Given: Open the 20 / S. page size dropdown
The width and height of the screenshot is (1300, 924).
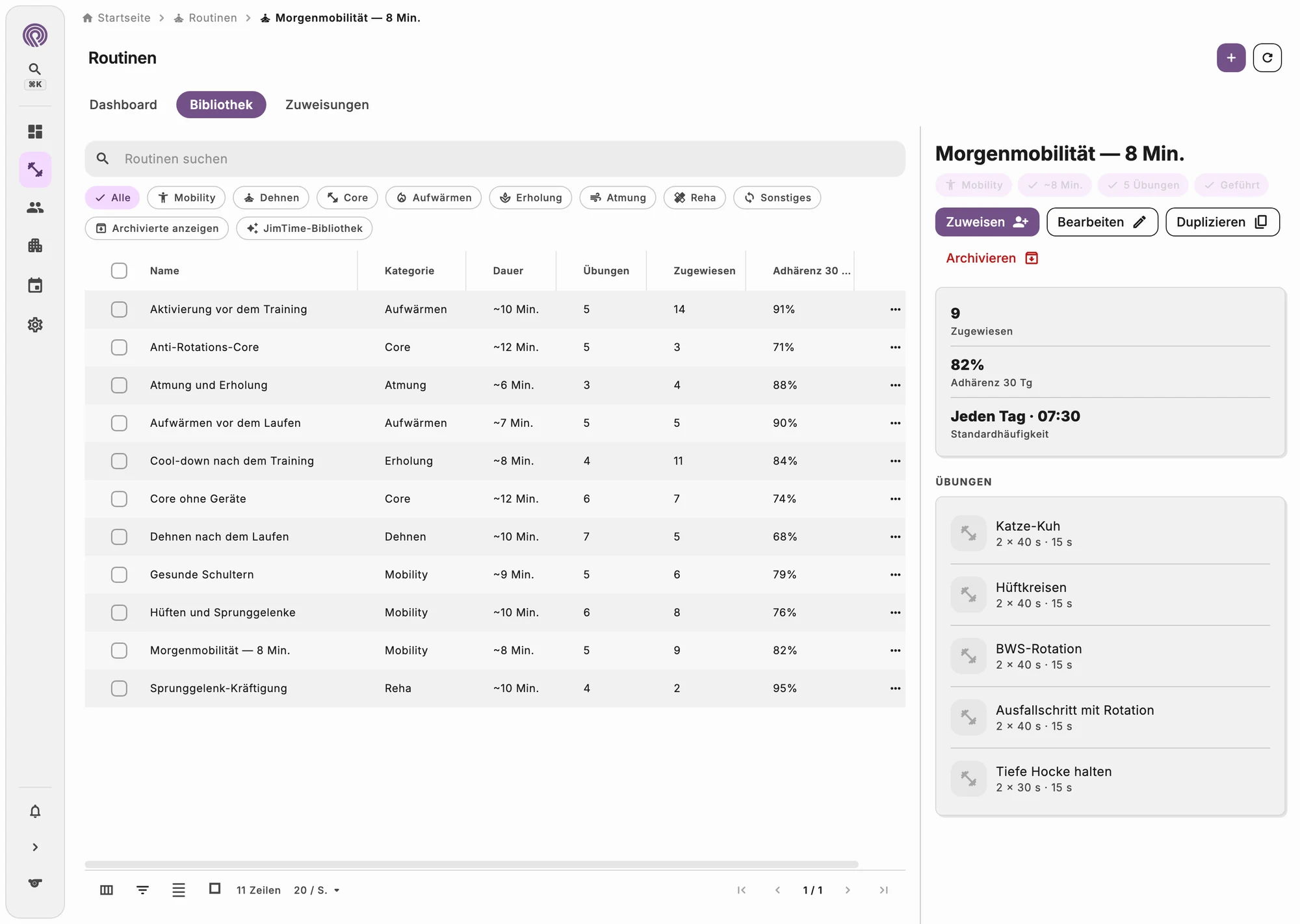Looking at the screenshot, I should coord(317,890).
